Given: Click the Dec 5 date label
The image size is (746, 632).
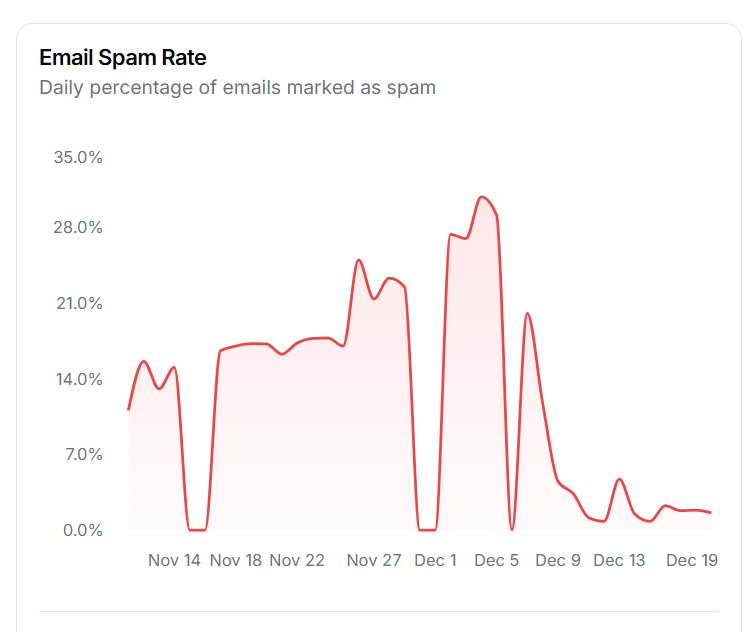Looking at the screenshot, I should pos(497,560).
